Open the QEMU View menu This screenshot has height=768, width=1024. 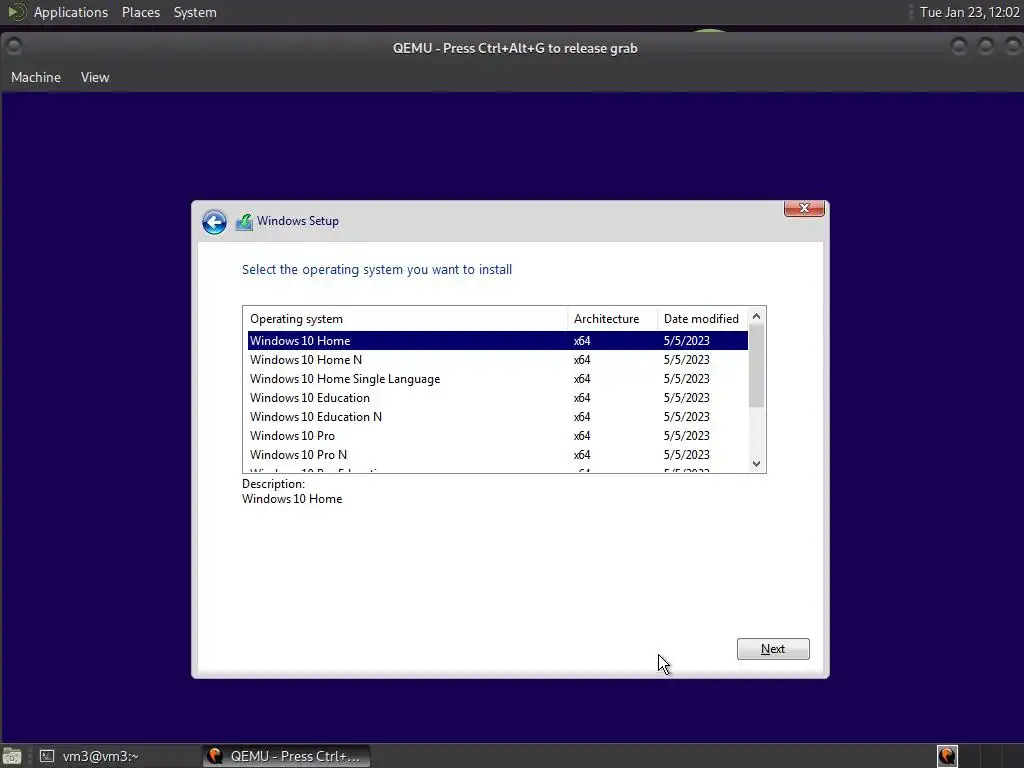(x=95, y=77)
